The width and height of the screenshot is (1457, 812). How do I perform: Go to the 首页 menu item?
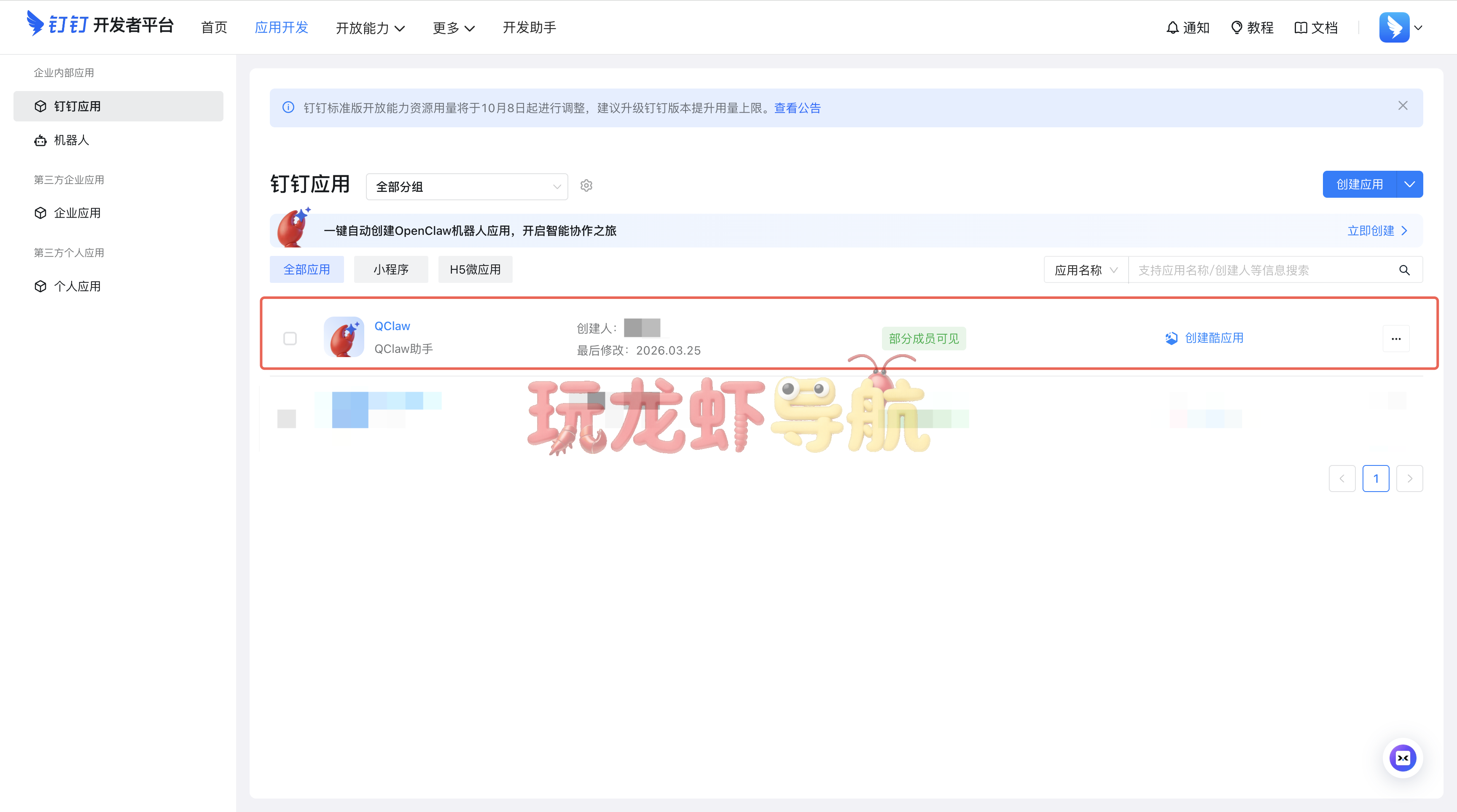pos(214,27)
